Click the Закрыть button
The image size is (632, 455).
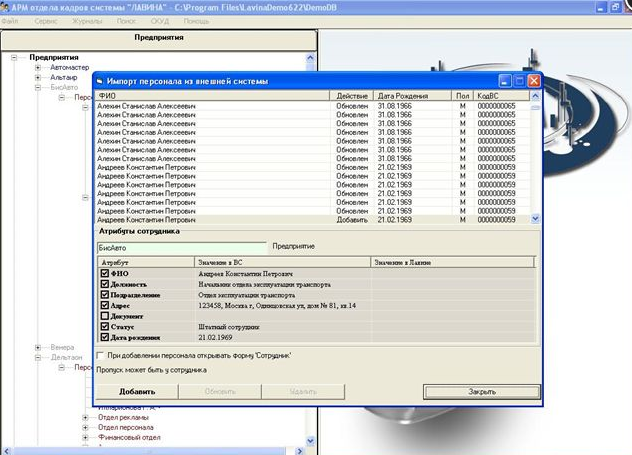pos(482,391)
